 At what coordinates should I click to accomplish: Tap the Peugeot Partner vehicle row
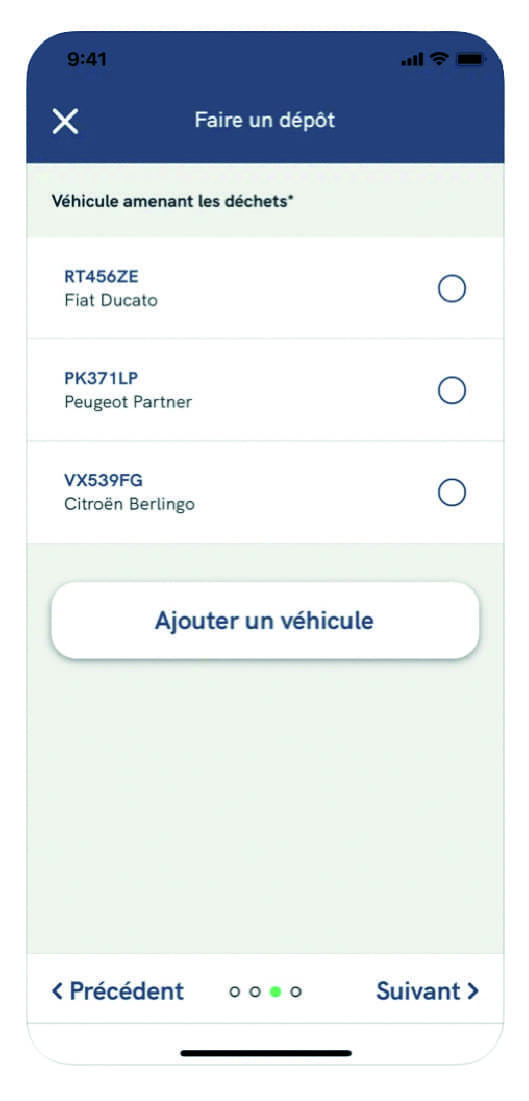pyautogui.click(x=265, y=390)
